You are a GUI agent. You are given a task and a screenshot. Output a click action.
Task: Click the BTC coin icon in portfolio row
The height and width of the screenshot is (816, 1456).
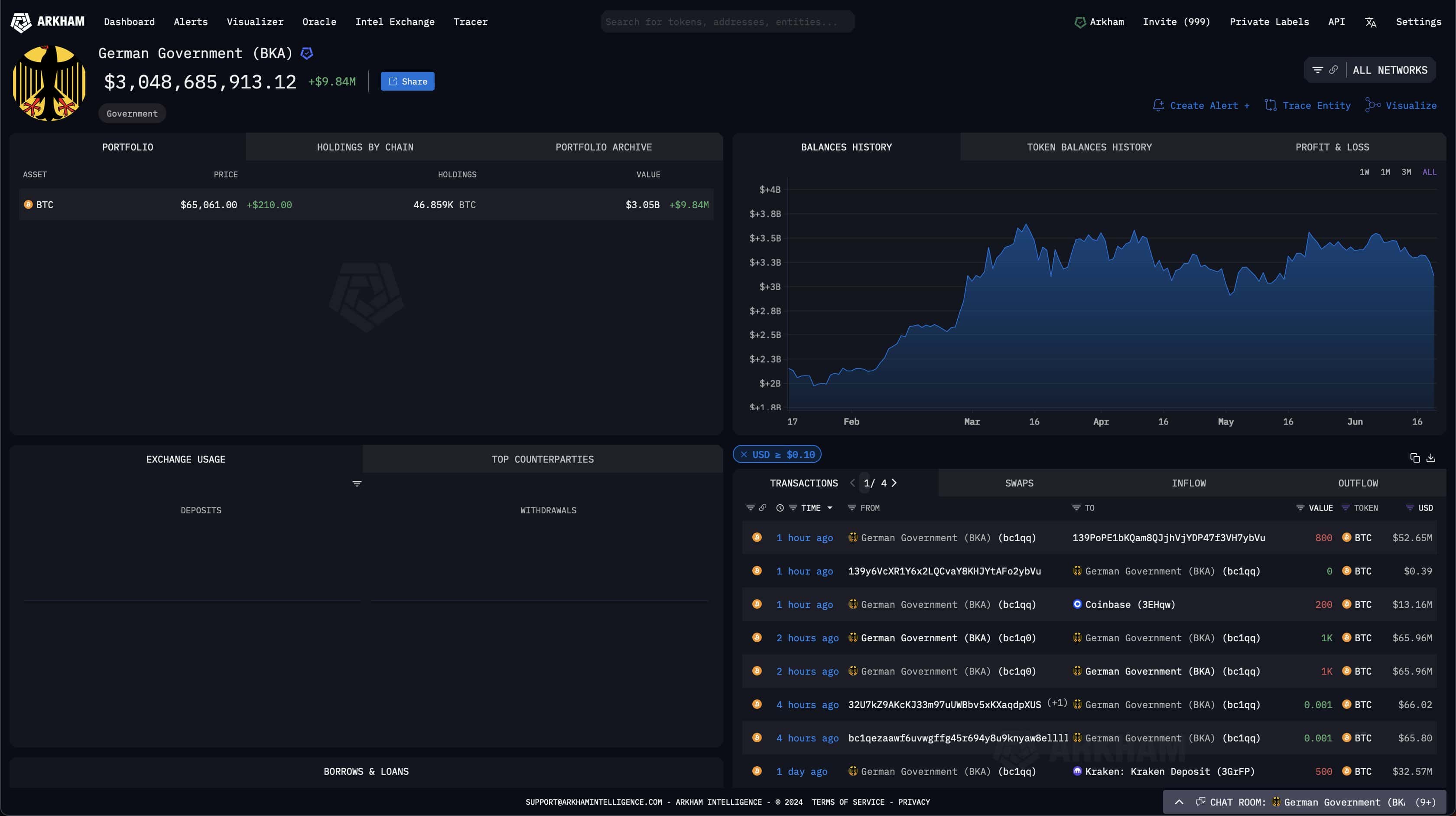coord(28,204)
